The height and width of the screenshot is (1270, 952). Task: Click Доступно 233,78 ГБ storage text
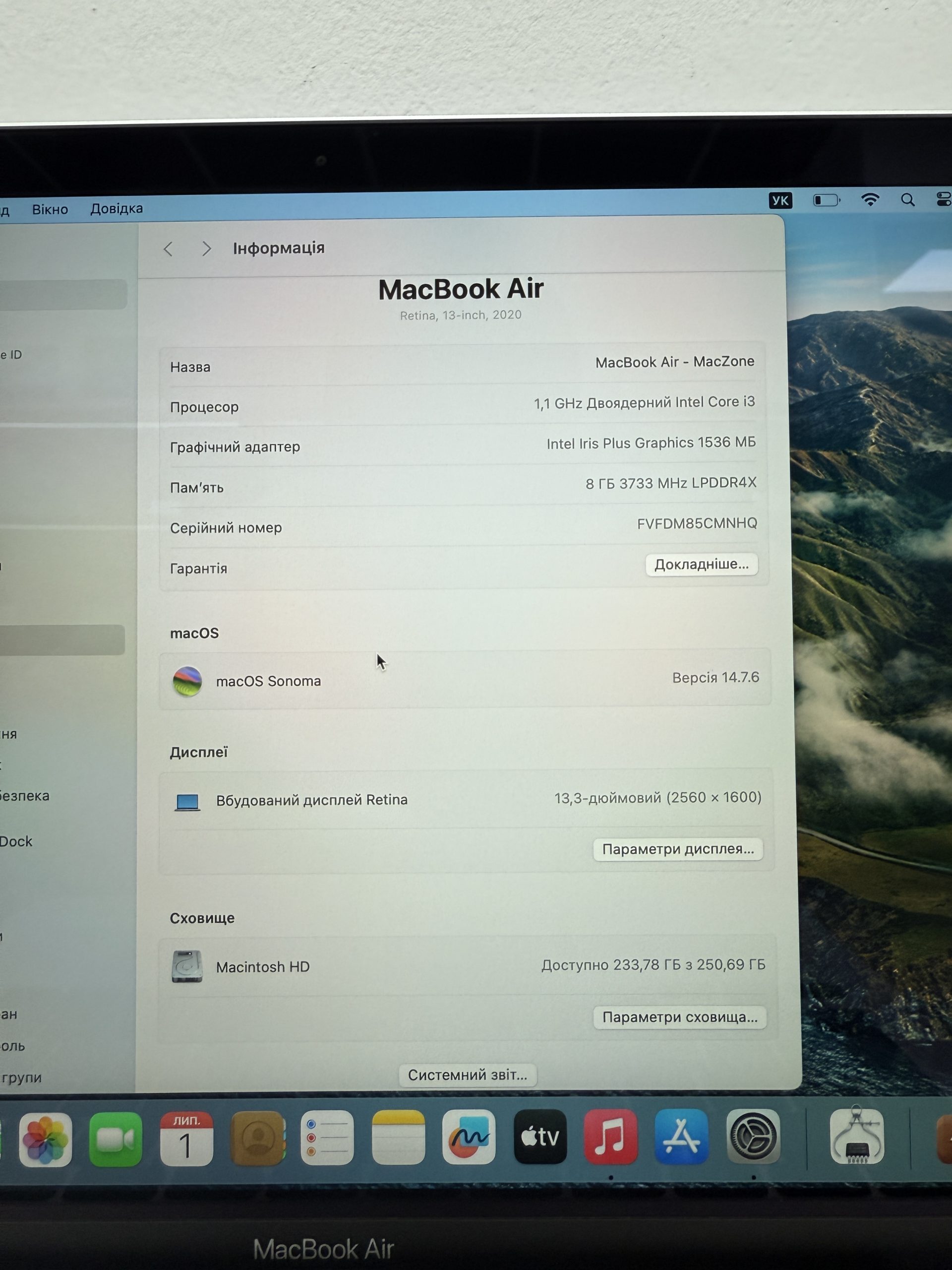pos(653,964)
